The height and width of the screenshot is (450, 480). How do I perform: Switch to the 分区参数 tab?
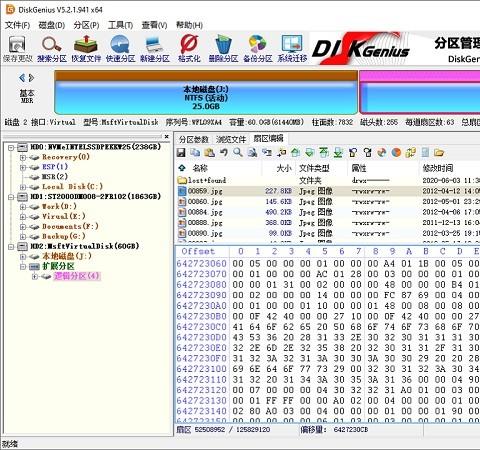point(194,139)
